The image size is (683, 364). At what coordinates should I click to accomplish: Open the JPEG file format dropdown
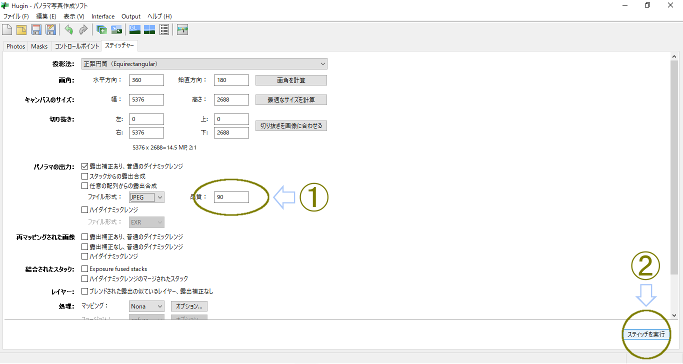point(147,197)
